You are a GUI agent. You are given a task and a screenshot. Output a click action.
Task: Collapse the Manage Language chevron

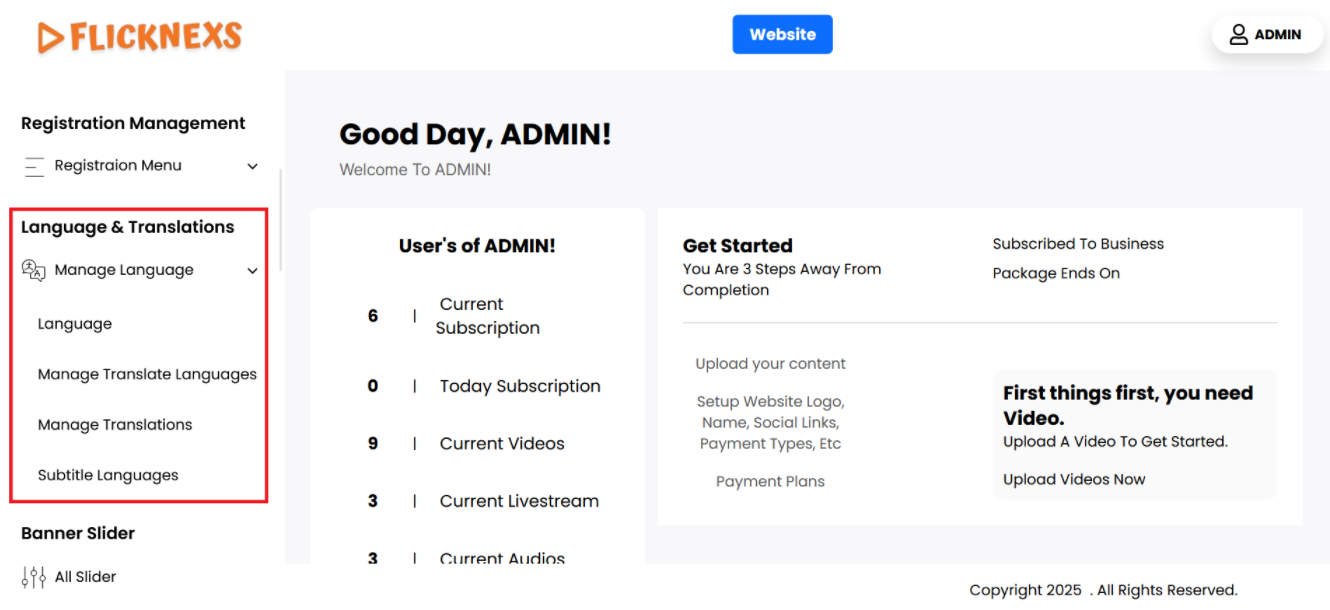tap(253, 271)
